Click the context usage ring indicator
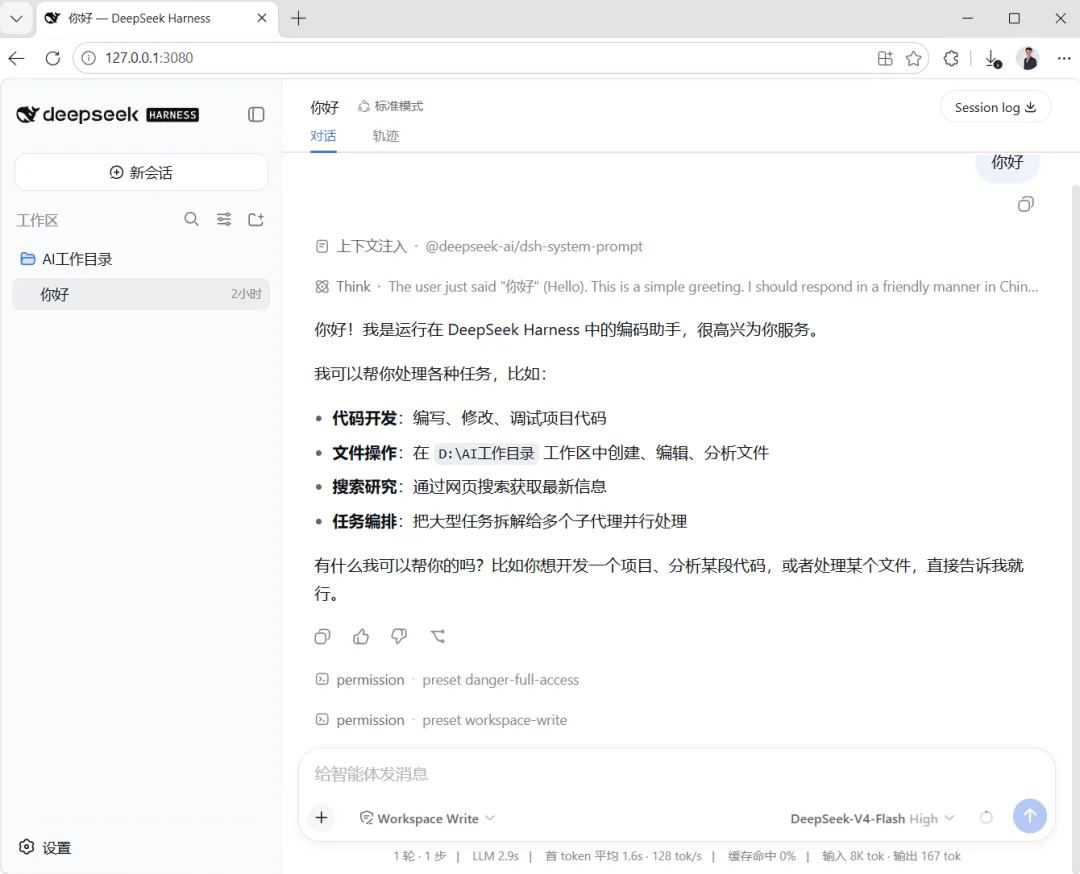This screenshot has width=1080, height=874. (x=986, y=818)
